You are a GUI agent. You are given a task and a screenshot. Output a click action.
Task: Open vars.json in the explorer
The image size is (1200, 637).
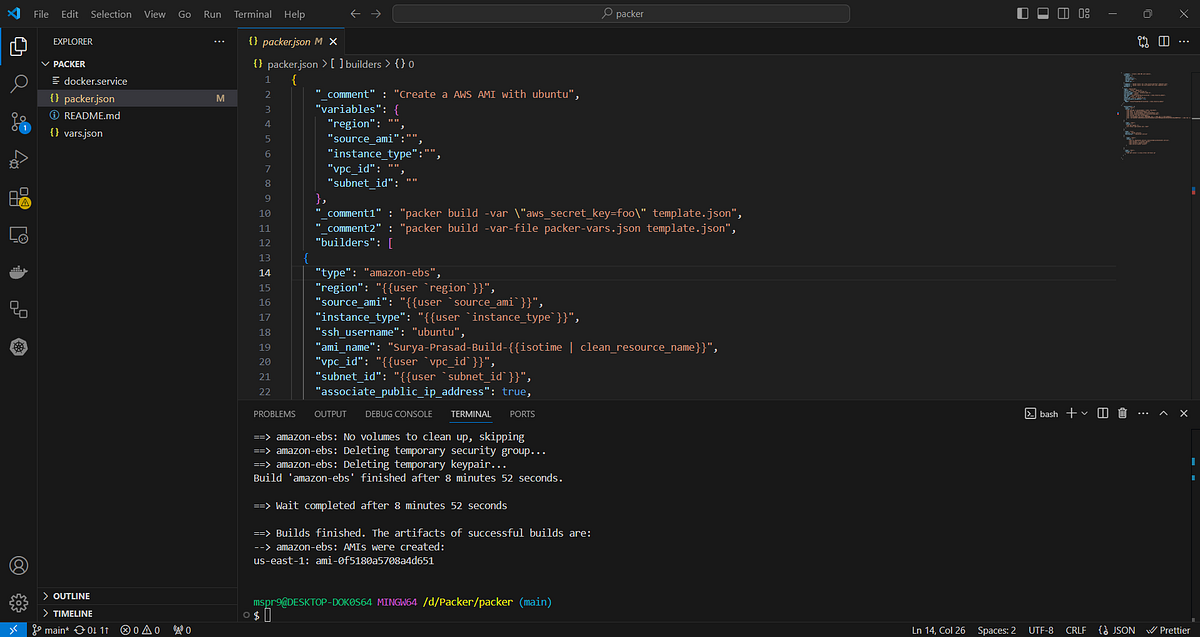83,132
